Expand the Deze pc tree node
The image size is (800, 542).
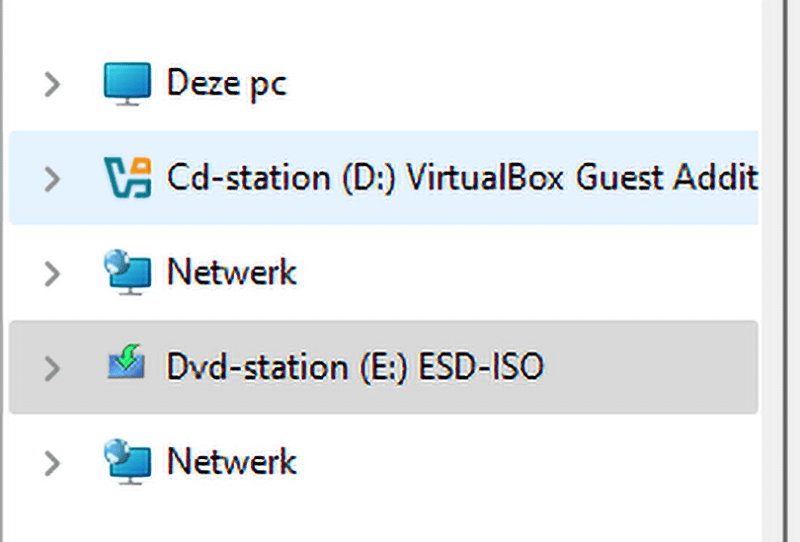(53, 85)
